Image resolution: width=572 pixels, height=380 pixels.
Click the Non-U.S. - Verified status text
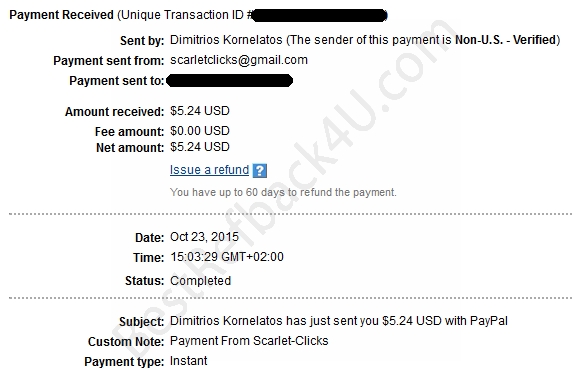[506, 40]
